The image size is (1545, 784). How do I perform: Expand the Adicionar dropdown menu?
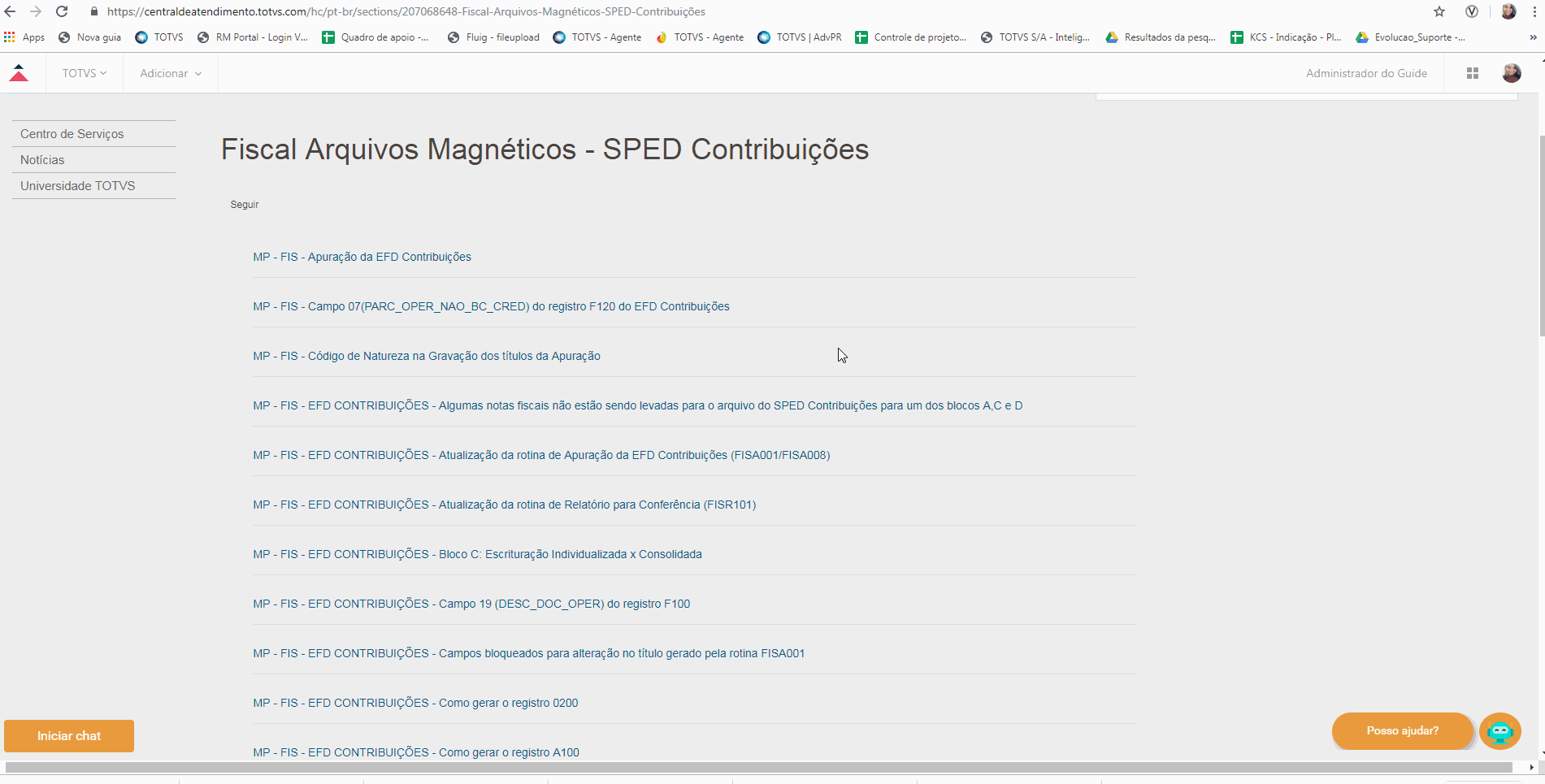(171, 73)
